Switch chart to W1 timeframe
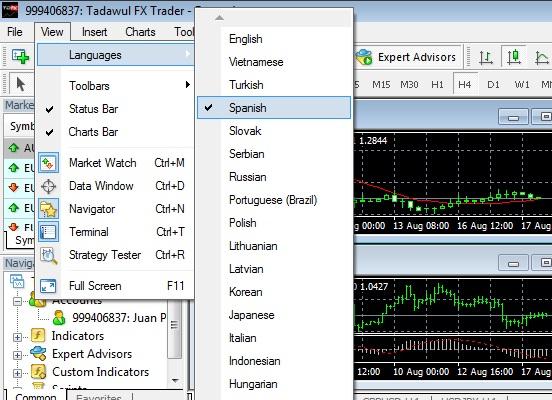The height and width of the screenshot is (400, 552). tap(522, 85)
